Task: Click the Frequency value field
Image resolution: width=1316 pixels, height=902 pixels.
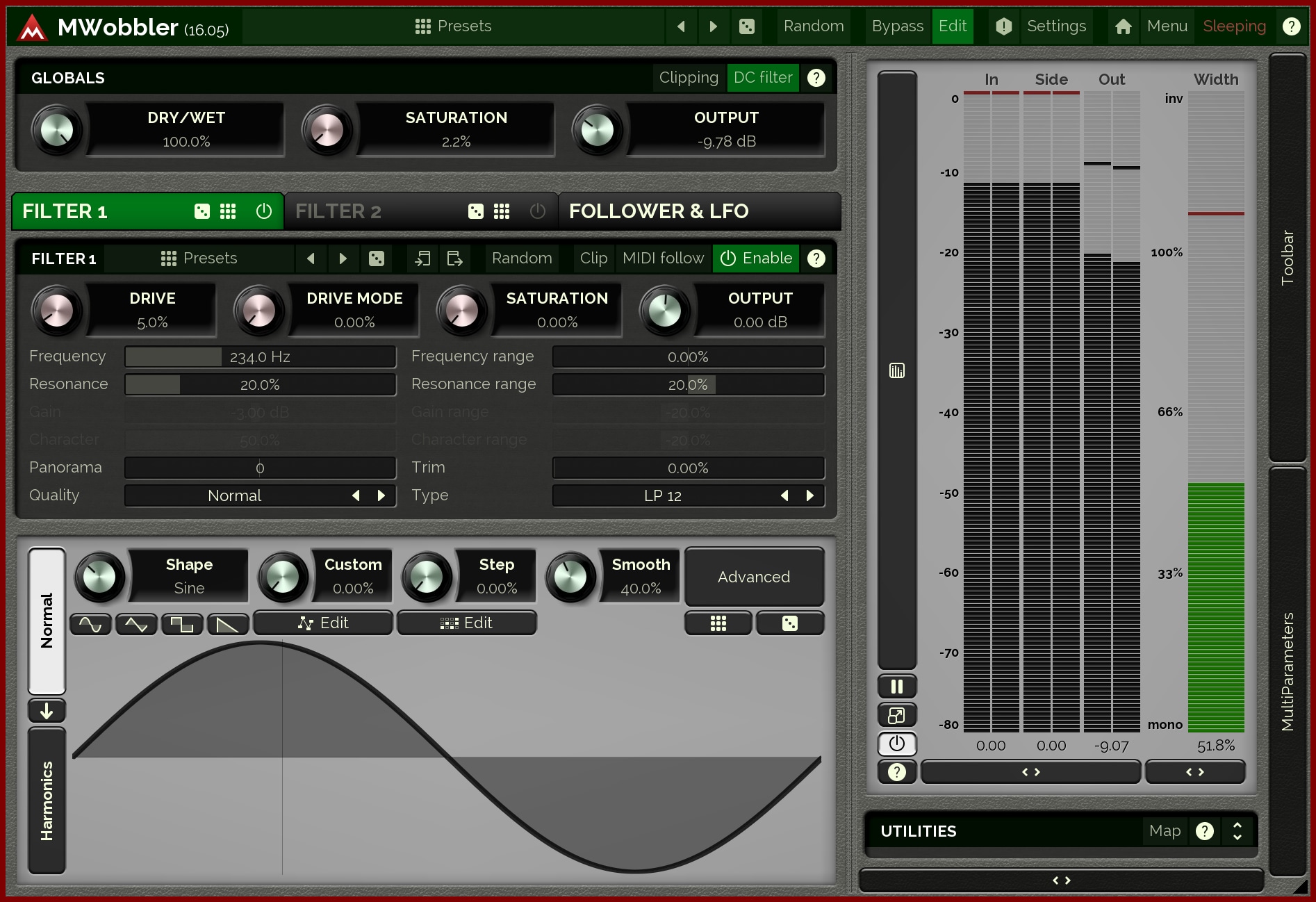Action: click(260, 356)
